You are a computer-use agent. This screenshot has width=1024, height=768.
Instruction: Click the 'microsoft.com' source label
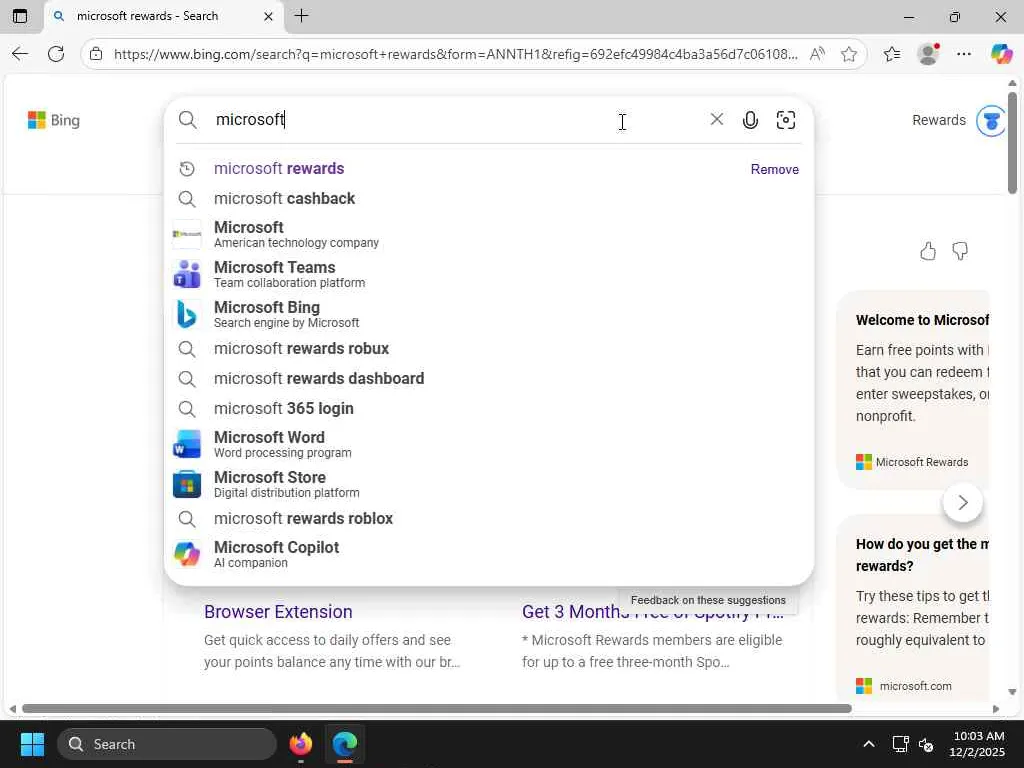point(915,686)
